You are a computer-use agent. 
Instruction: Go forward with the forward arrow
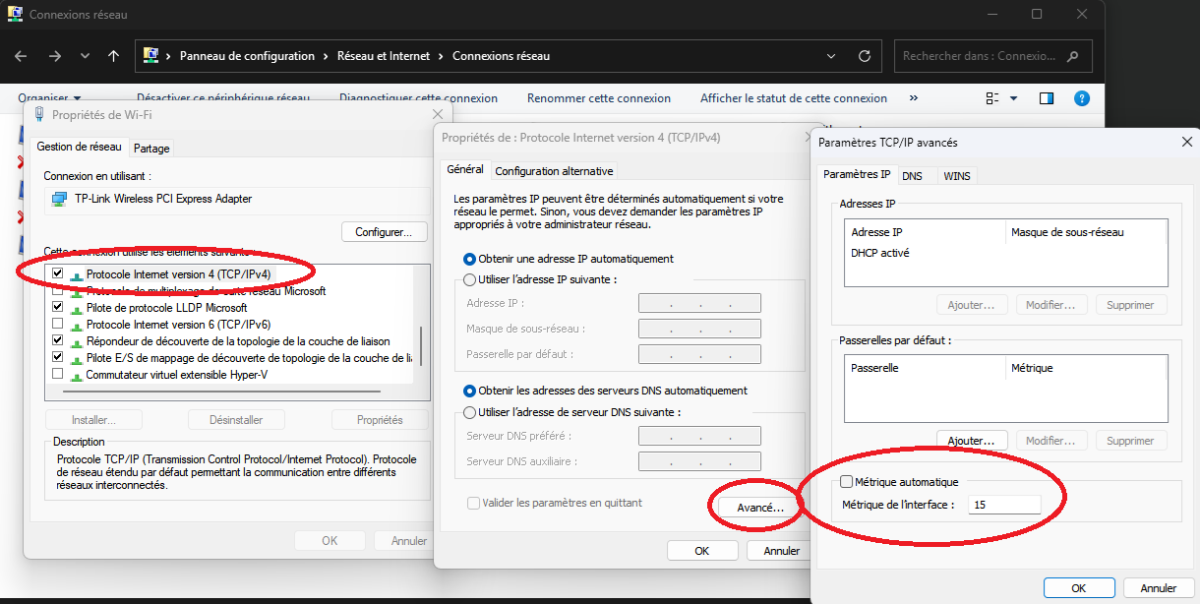tap(55, 56)
